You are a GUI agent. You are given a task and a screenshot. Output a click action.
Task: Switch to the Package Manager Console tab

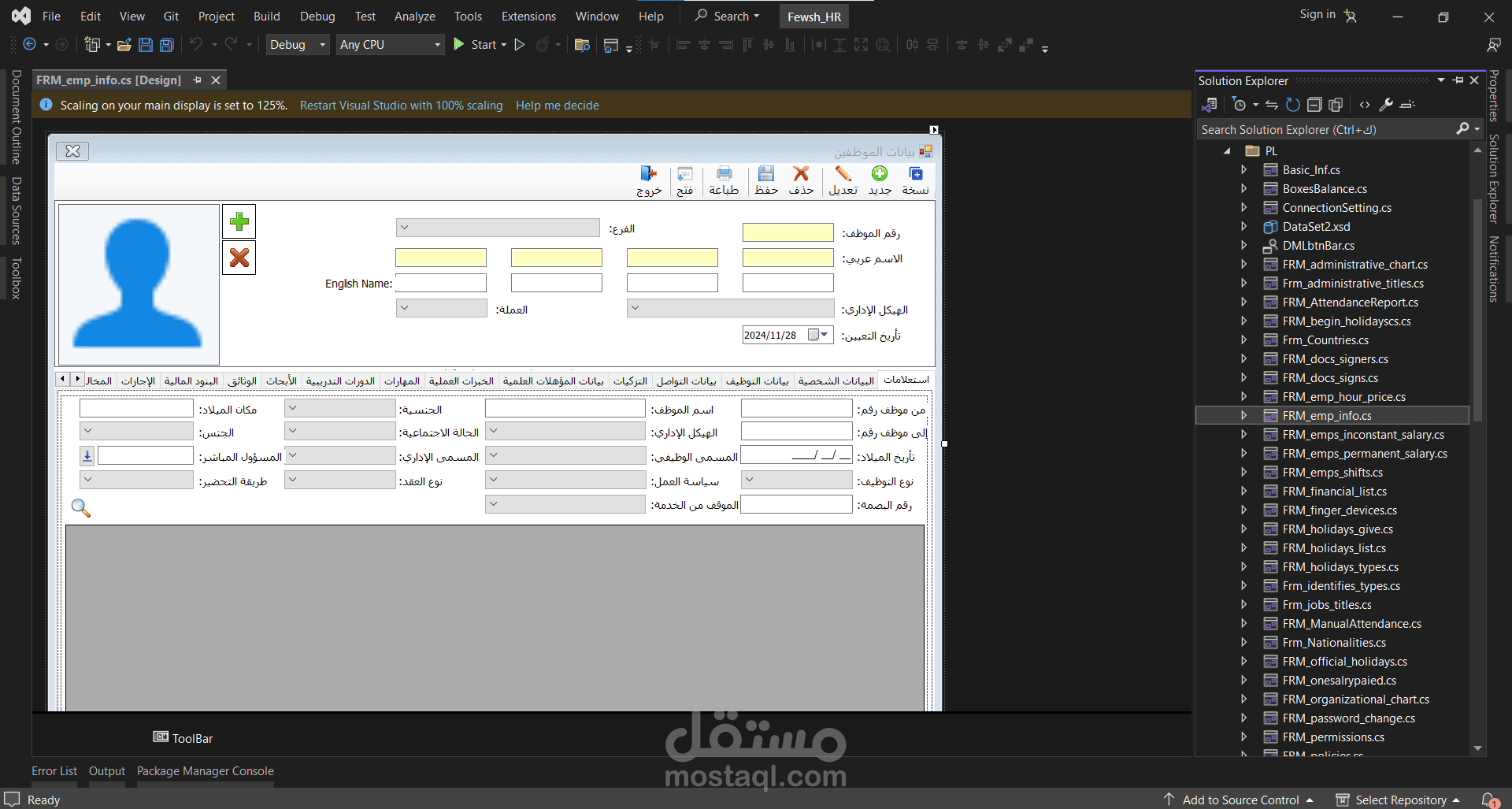206,771
